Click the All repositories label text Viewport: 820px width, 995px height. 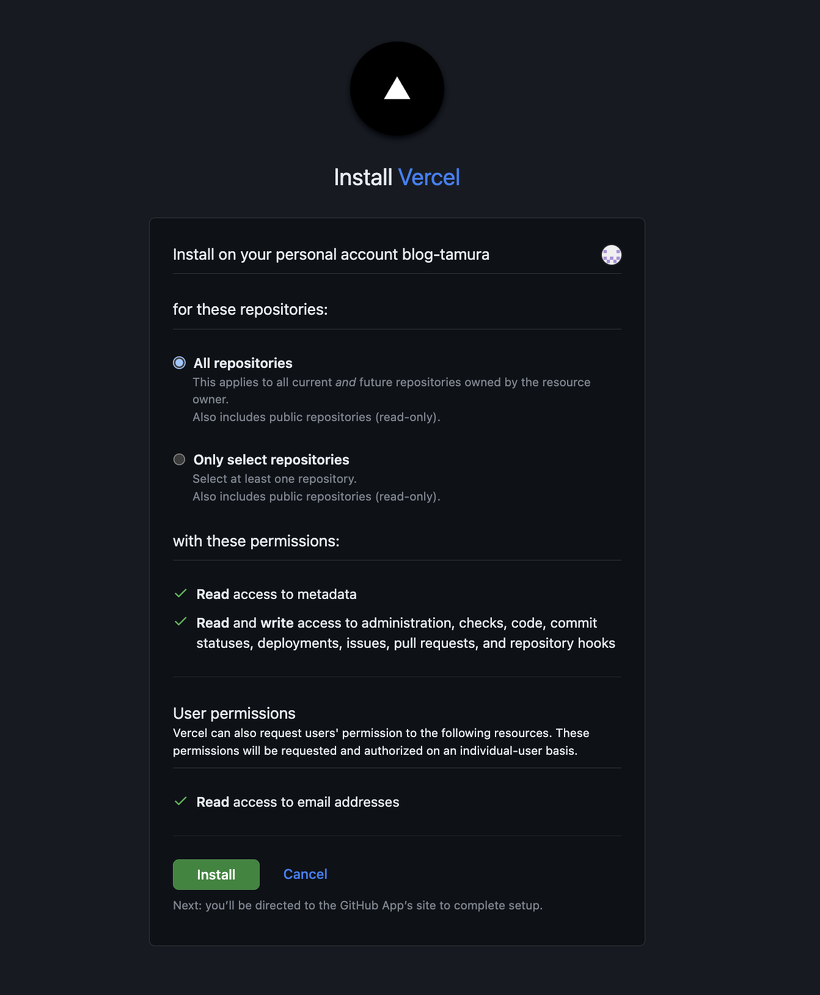[243, 363]
